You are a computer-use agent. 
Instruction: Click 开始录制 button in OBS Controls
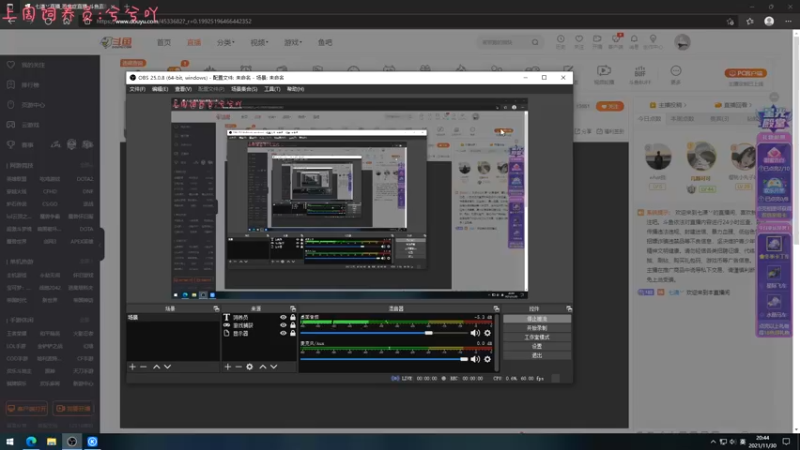pyautogui.click(x=537, y=328)
